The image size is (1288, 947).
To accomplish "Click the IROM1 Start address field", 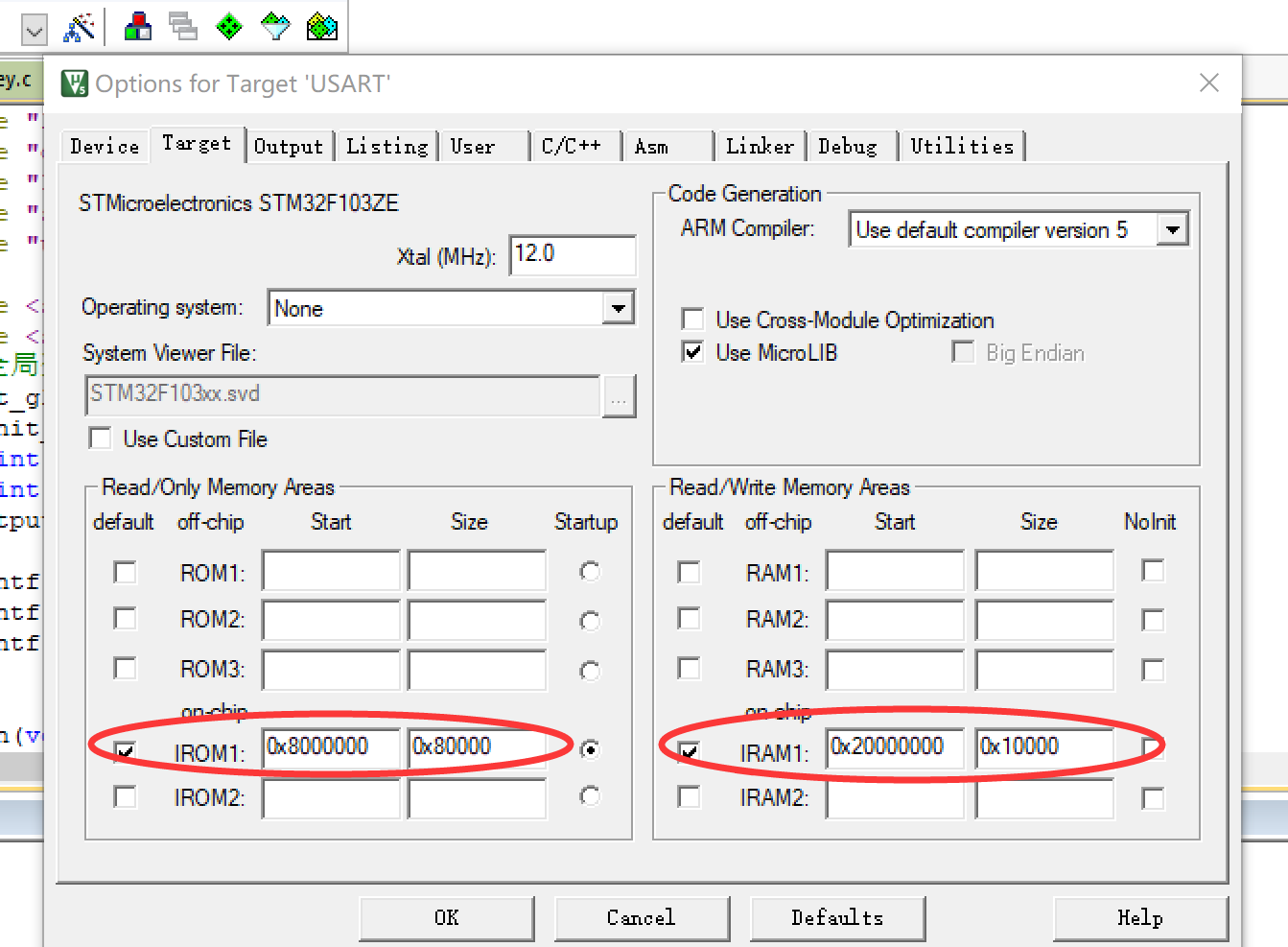I will pyautogui.click(x=331, y=748).
